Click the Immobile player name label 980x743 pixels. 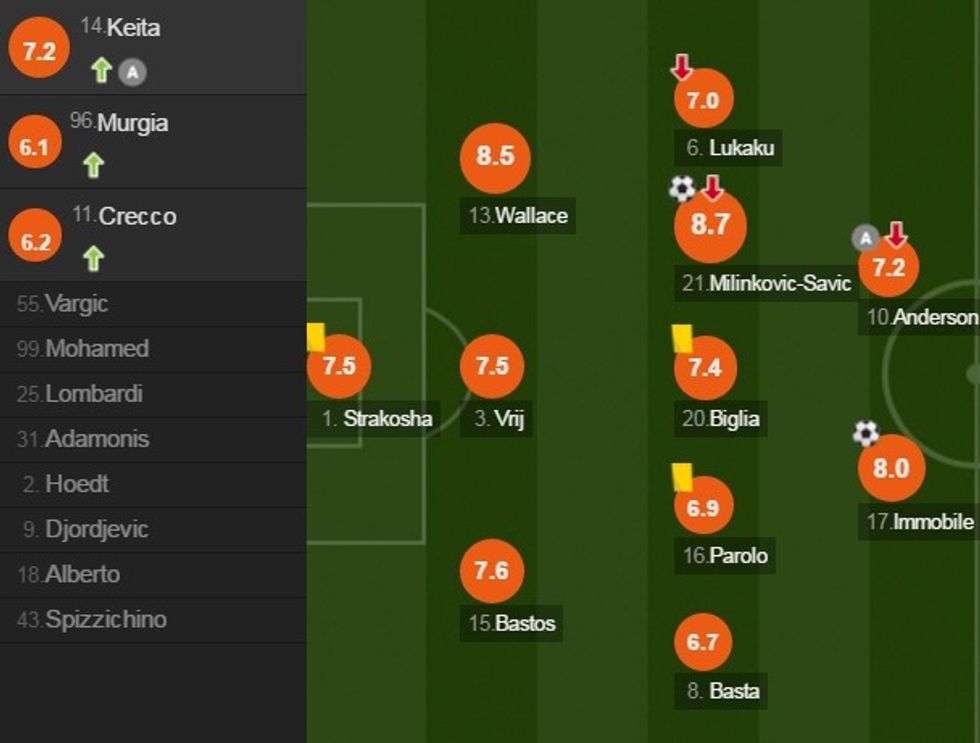pyautogui.click(x=920, y=522)
